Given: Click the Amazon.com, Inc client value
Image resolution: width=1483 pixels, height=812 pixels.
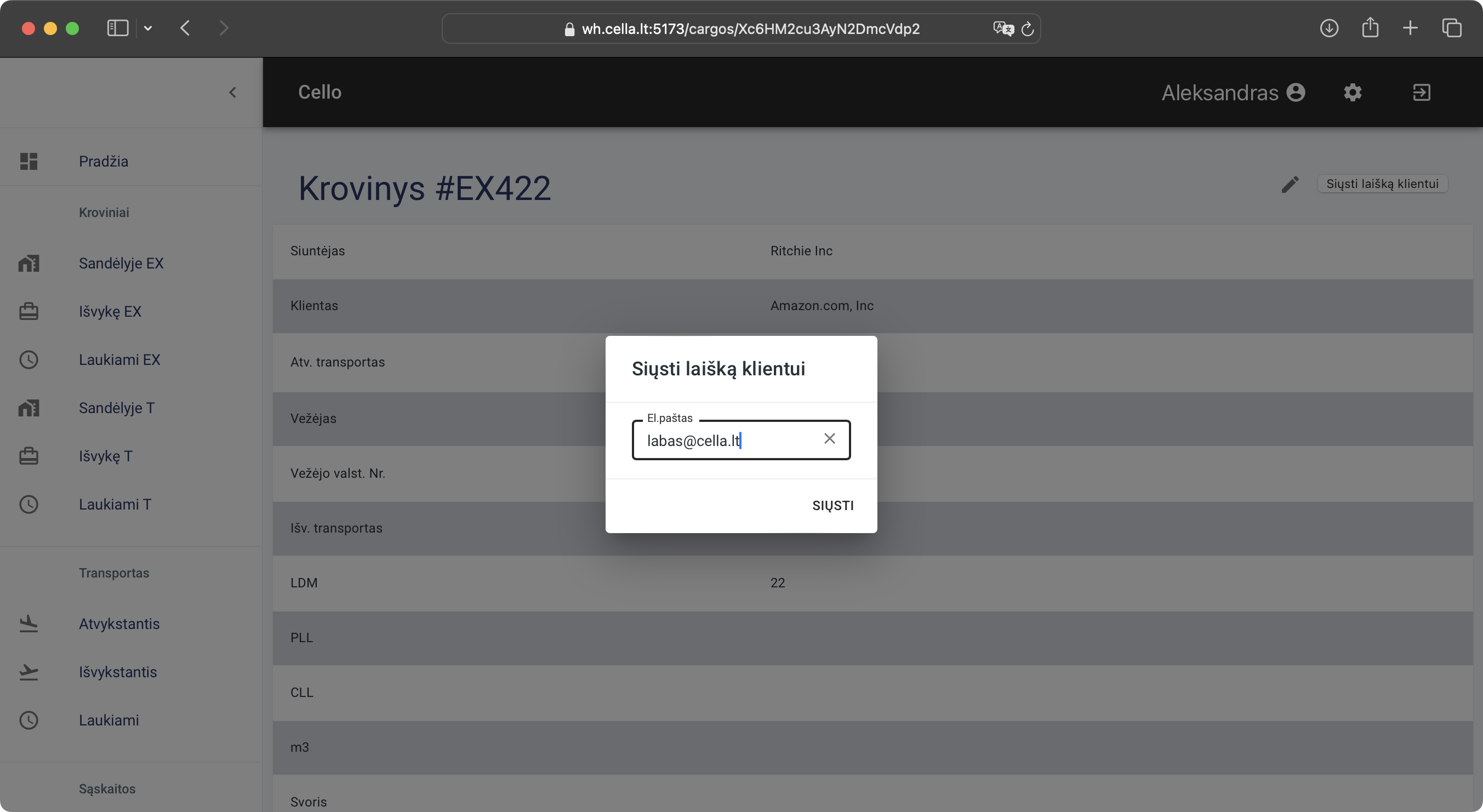Looking at the screenshot, I should pyautogui.click(x=822, y=306).
